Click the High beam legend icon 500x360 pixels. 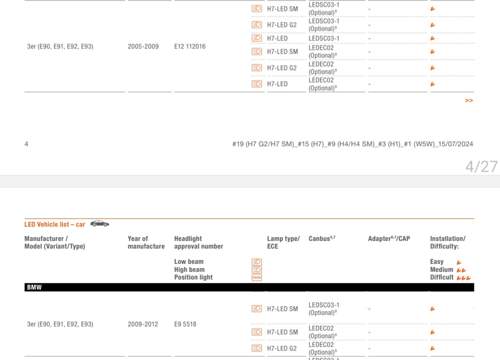coord(256,269)
